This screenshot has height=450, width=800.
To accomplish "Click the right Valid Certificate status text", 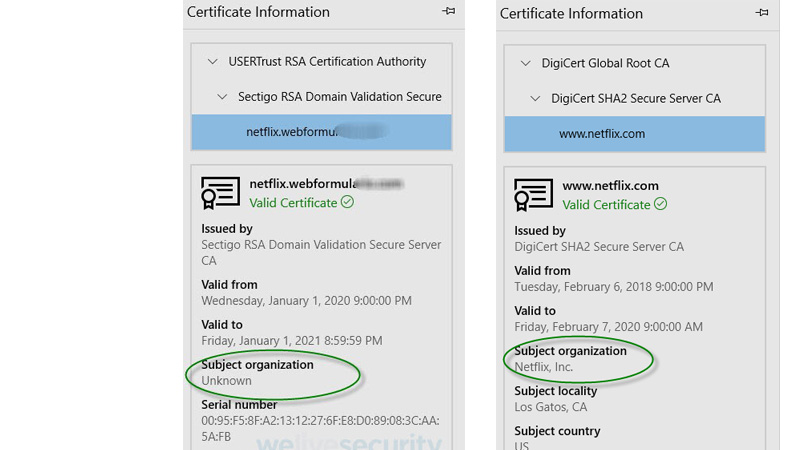I will pyautogui.click(x=606, y=205).
